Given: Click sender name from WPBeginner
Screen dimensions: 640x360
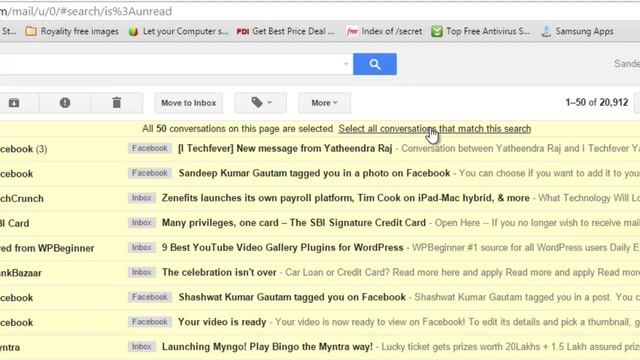Looking at the screenshot, I should pyautogui.click(x=47, y=248).
